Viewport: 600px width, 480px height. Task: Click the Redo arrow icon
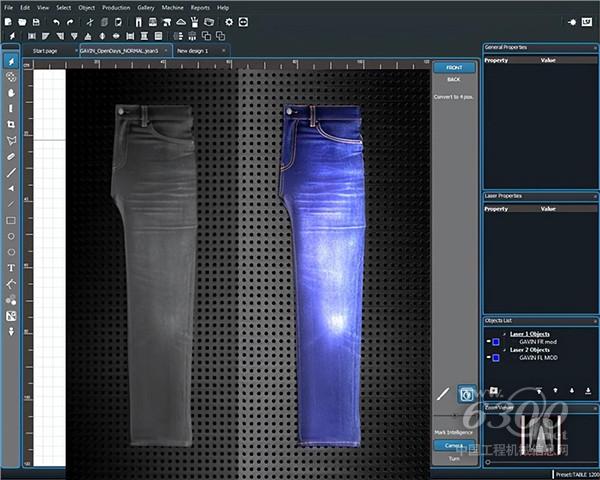coord(70,21)
